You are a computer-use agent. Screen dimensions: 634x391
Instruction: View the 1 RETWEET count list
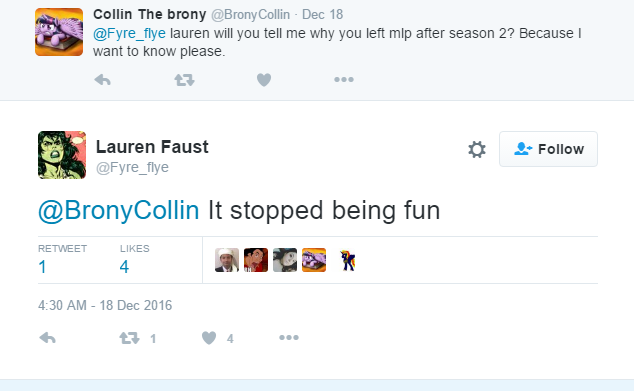tap(62, 260)
